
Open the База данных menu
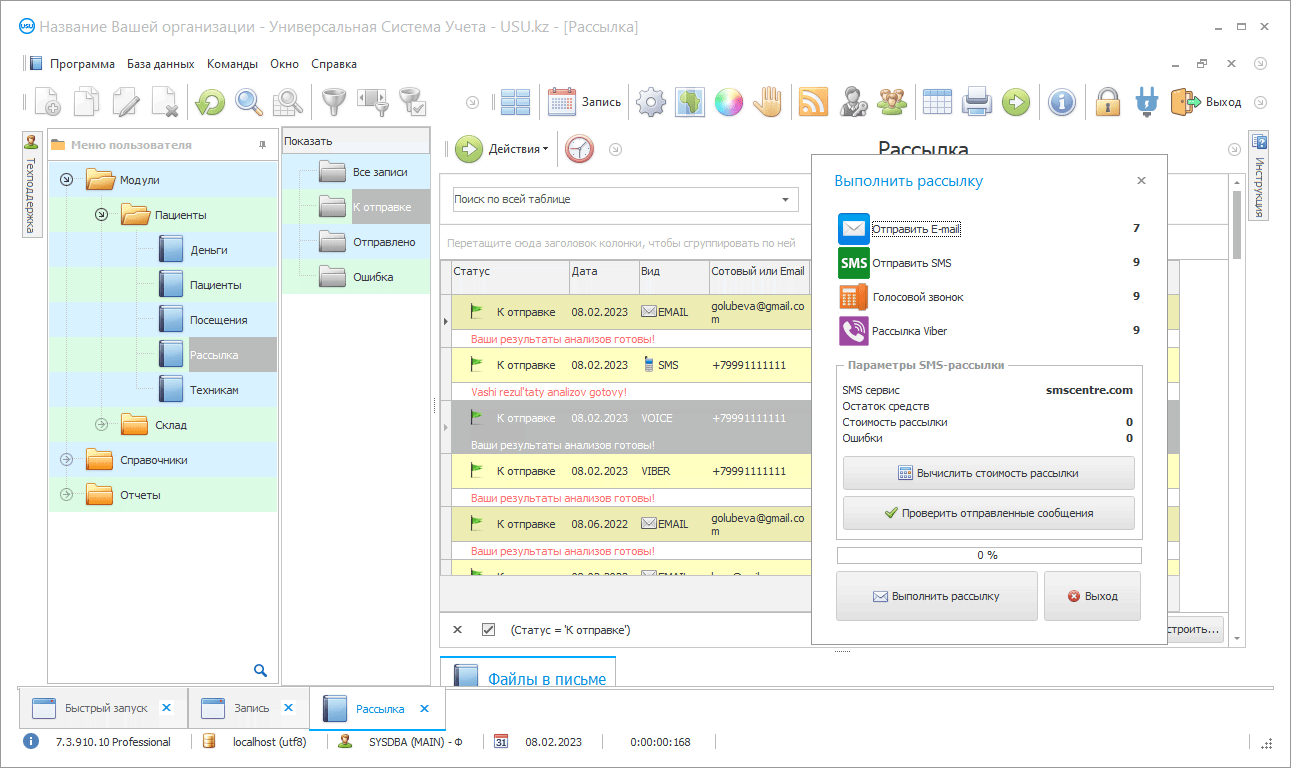click(160, 64)
